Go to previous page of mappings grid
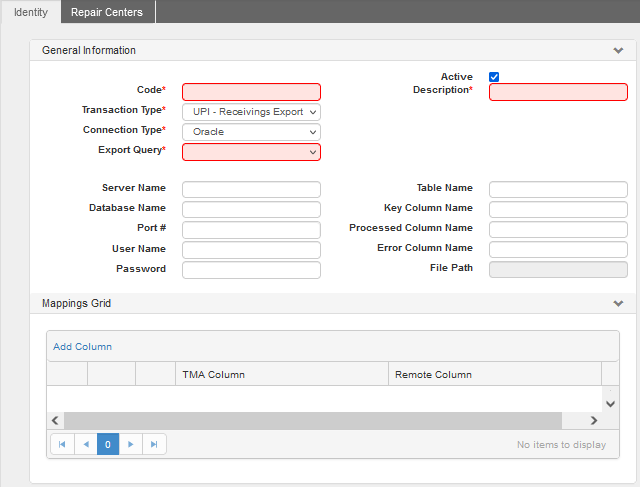The height and width of the screenshot is (487, 640). 86,444
